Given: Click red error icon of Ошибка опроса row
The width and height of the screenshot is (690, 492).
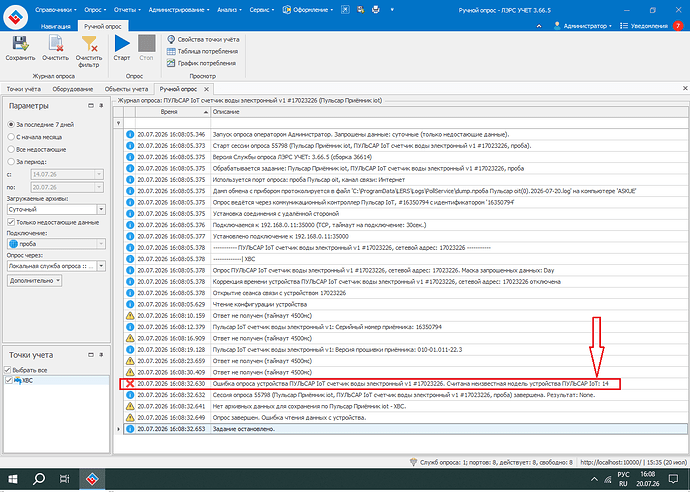Looking at the screenshot, I should pyautogui.click(x=130, y=384).
